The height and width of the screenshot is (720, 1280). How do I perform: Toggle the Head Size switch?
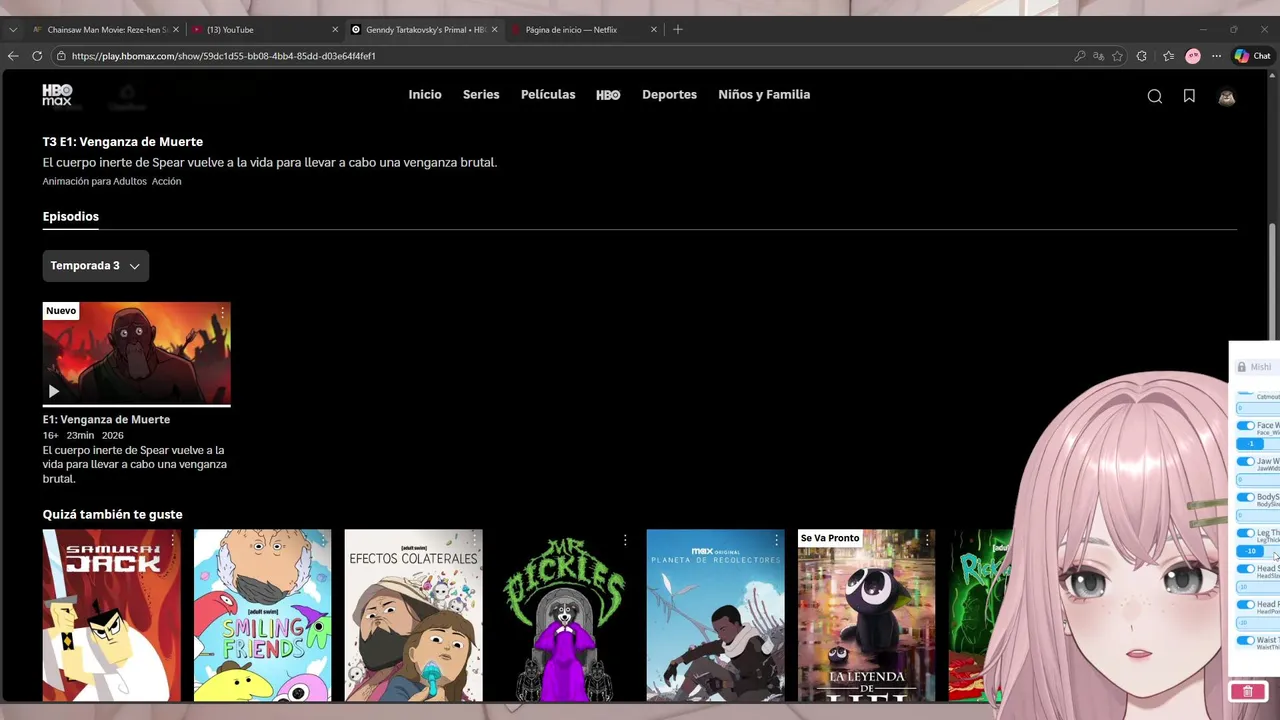click(1245, 569)
